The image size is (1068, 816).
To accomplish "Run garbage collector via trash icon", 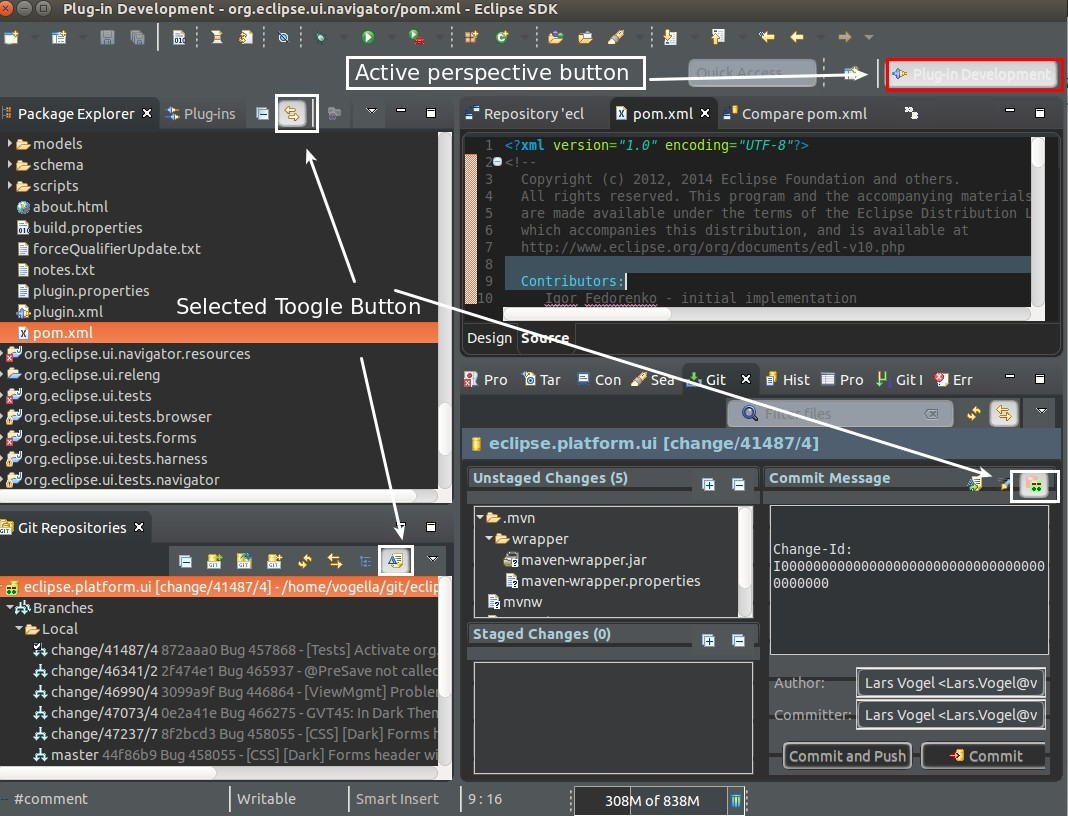I will pos(736,800).
